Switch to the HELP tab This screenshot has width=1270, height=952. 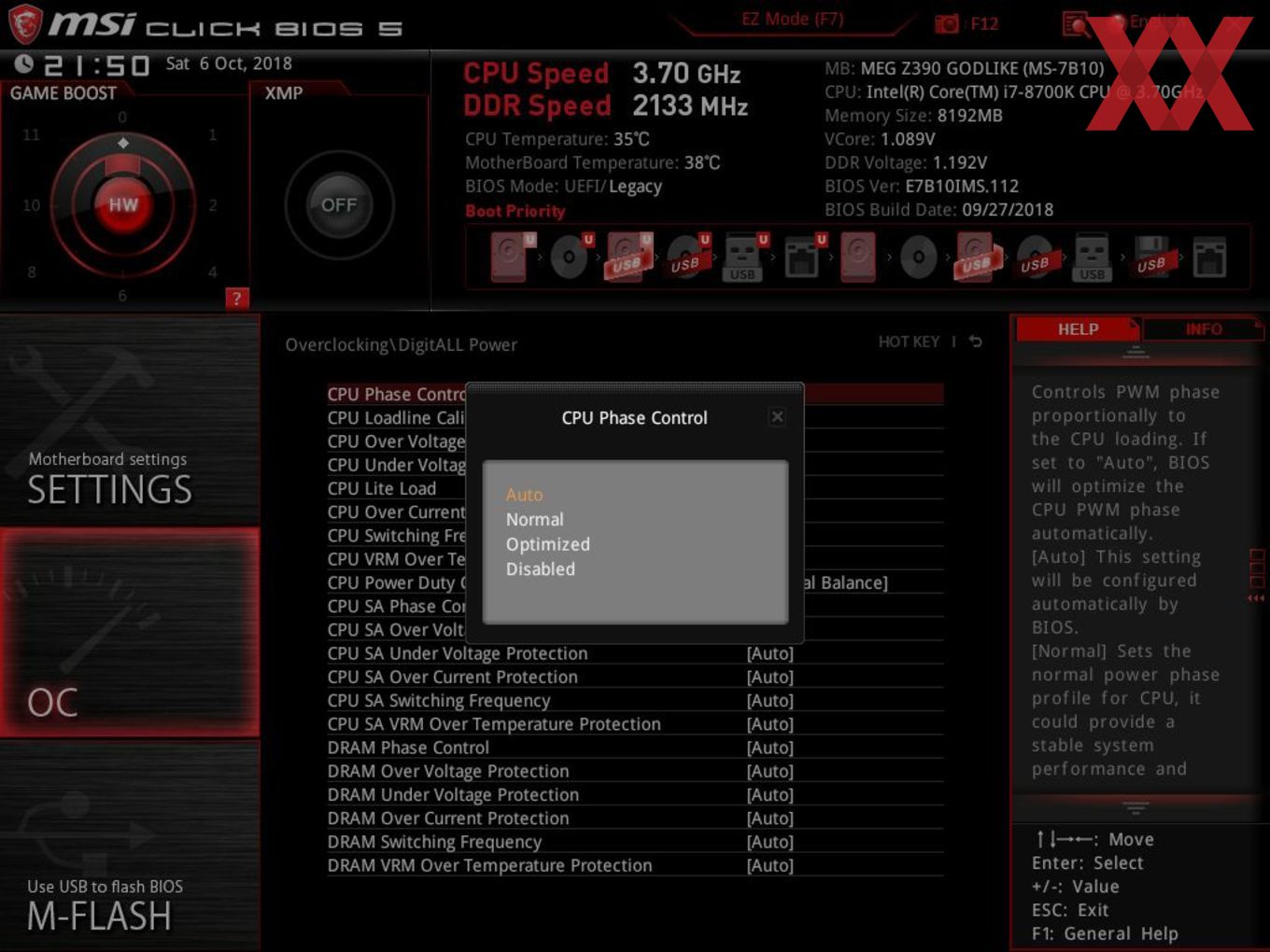(x=1078, y=329)
